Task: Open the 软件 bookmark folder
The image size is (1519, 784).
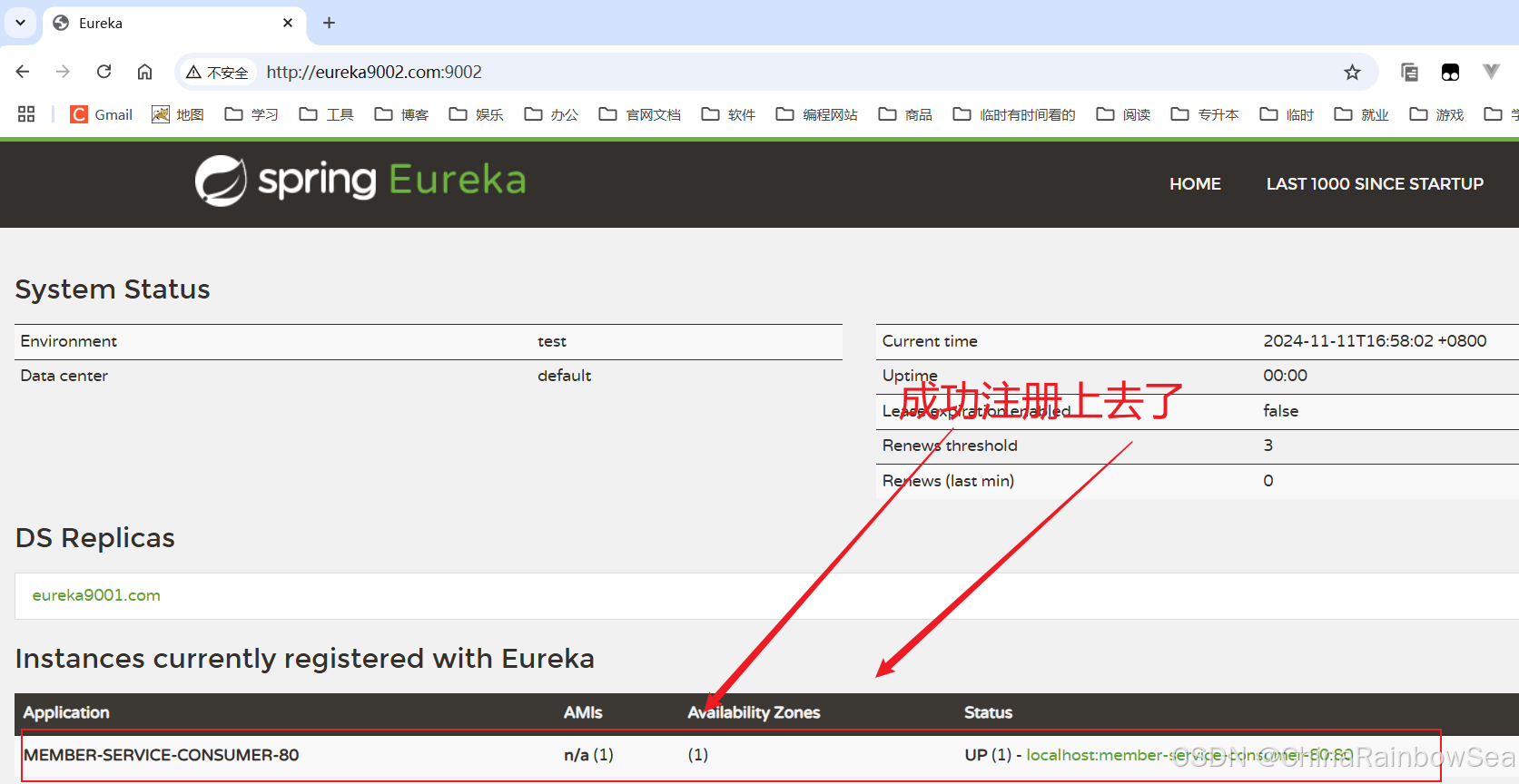Action: click(x=728, y=114)
